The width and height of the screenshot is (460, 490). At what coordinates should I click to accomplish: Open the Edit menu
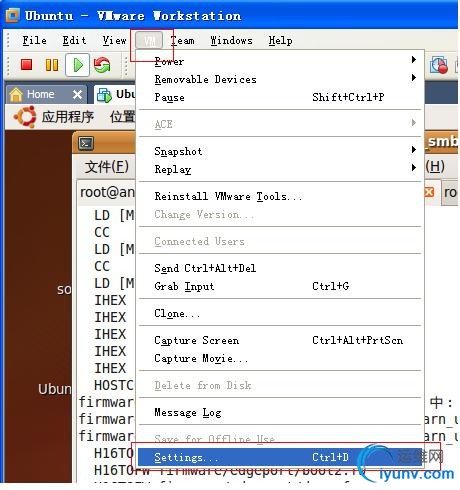pyautogui.click(x=74, y=41)
